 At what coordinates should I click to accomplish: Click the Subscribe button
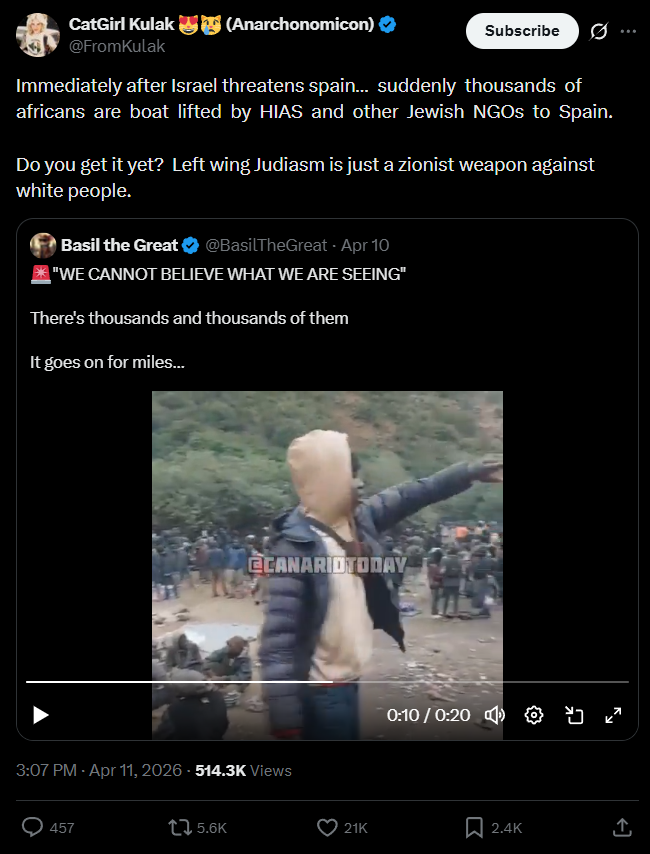pos(522,31)
